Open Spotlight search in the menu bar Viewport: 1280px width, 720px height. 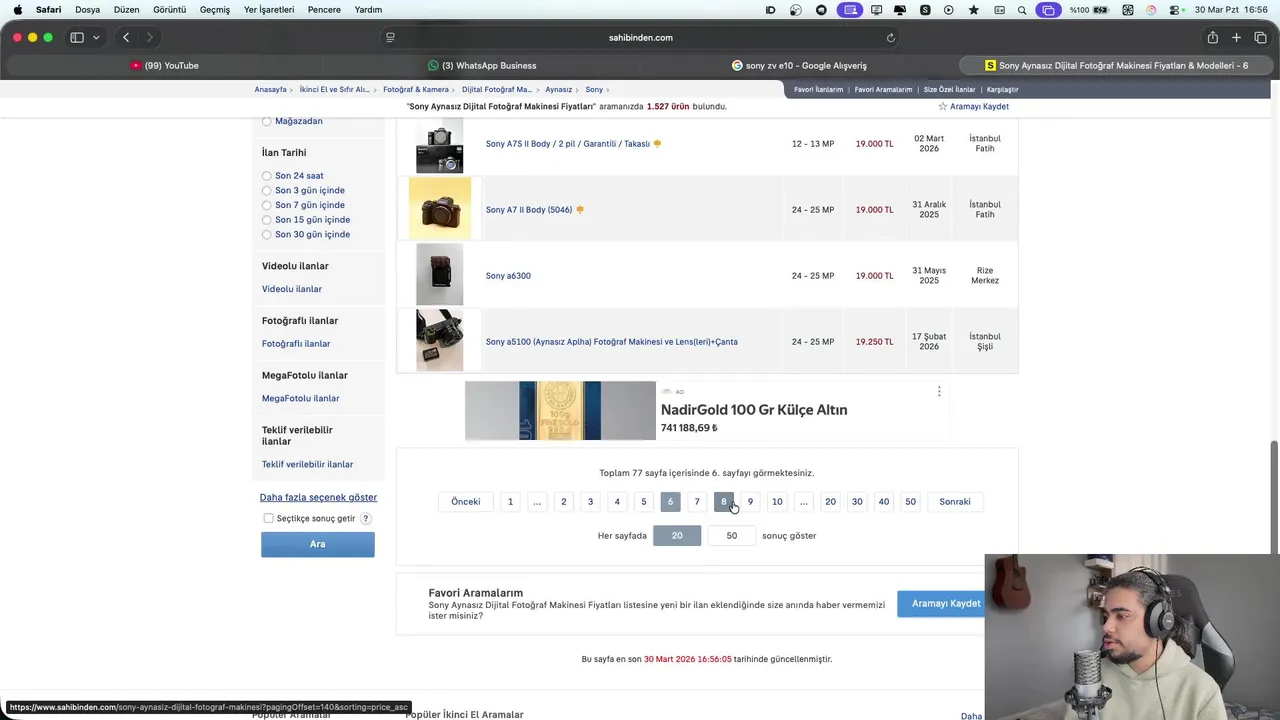click(x=1022, y=10)
